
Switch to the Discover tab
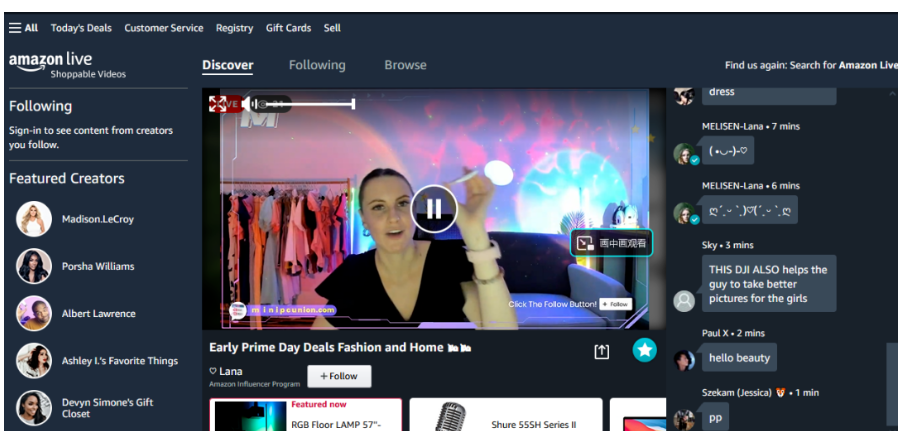point(227,66)
